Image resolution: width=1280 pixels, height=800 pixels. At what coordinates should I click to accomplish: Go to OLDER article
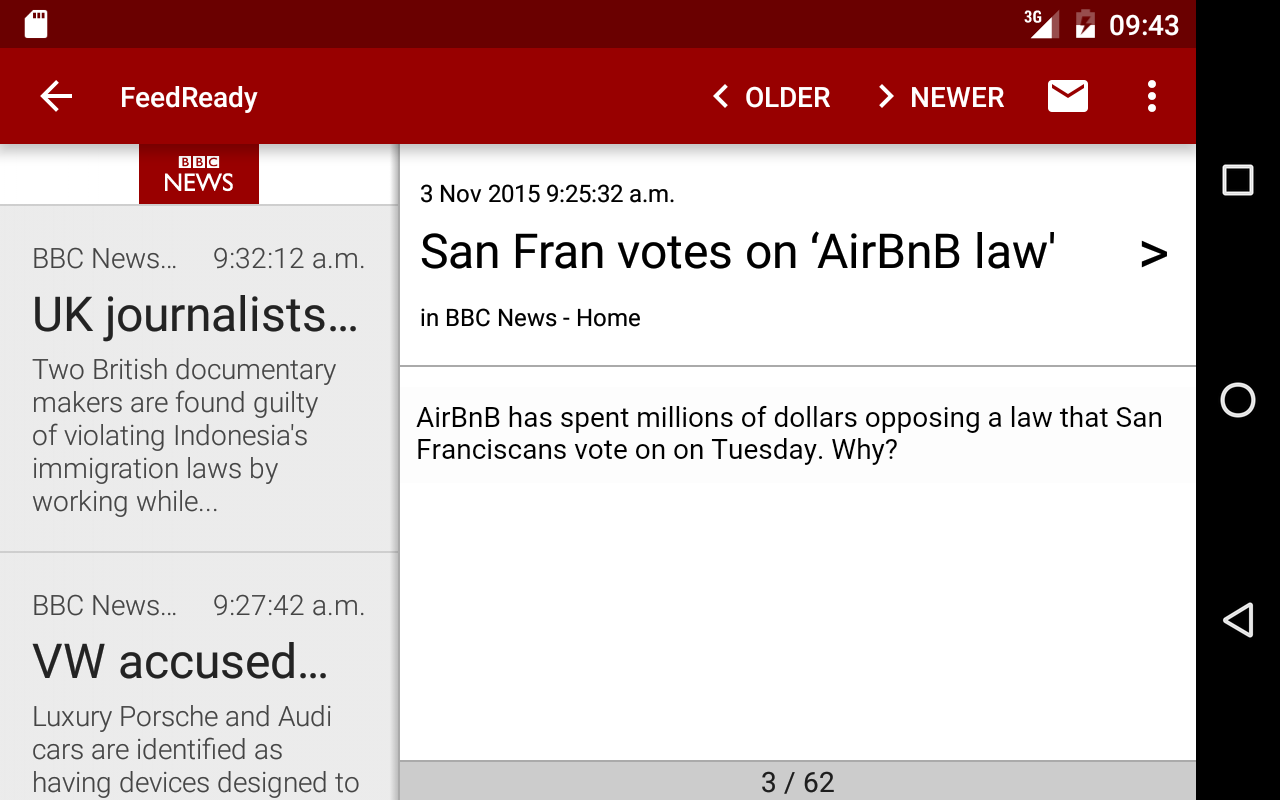pos(771,97)
